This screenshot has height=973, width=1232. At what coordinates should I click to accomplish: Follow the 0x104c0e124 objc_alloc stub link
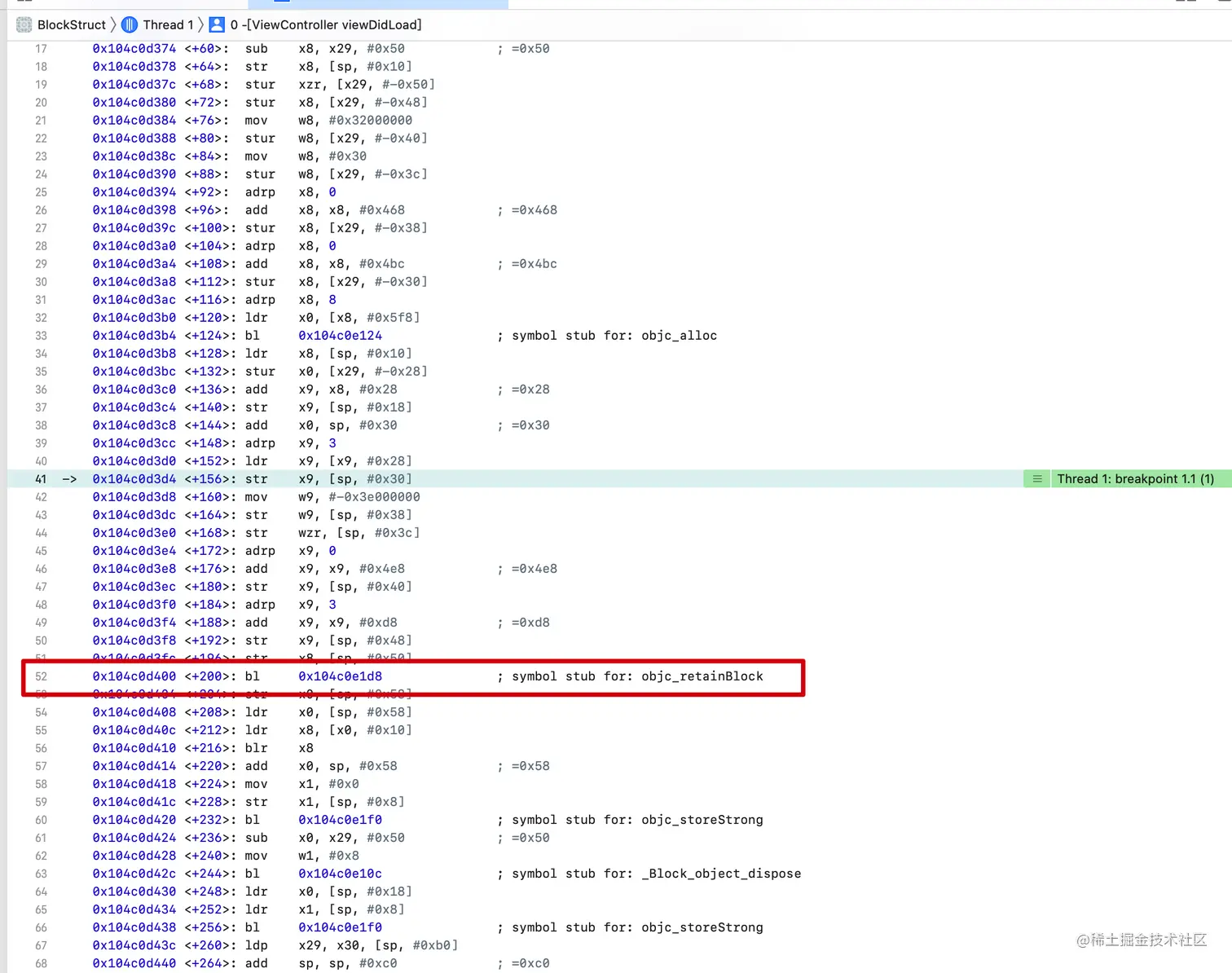tap(340, 335)
